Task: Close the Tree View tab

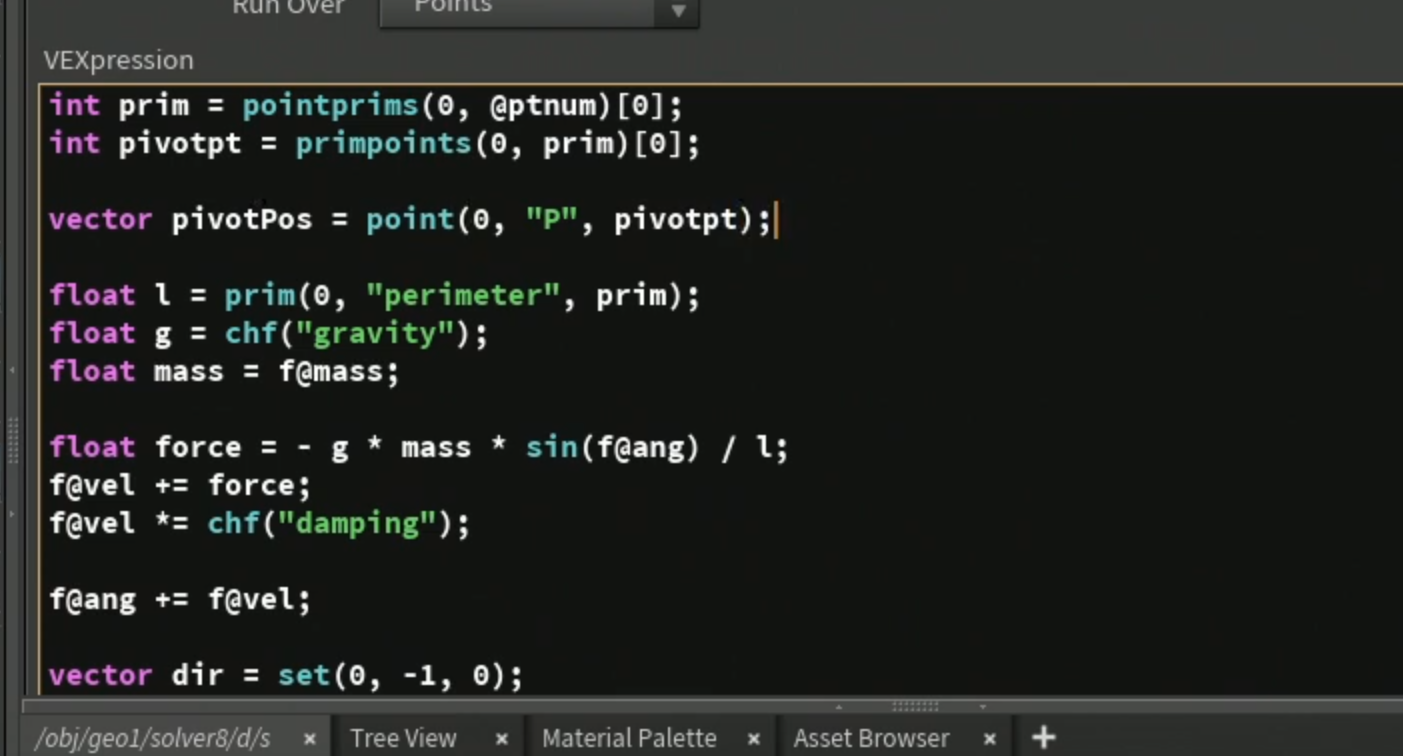Action: 502,739
